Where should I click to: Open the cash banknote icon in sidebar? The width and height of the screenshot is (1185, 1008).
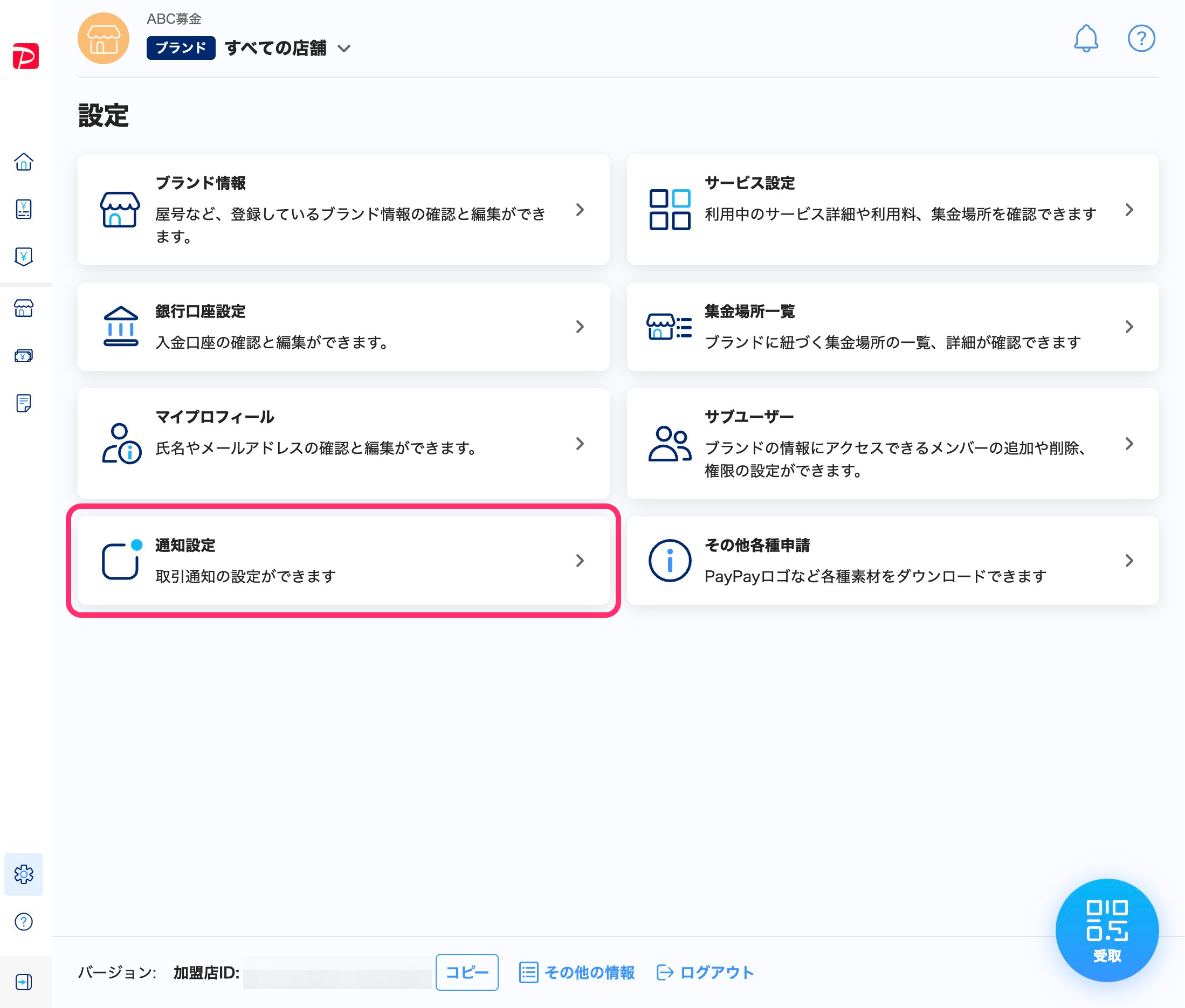point(23,356)
